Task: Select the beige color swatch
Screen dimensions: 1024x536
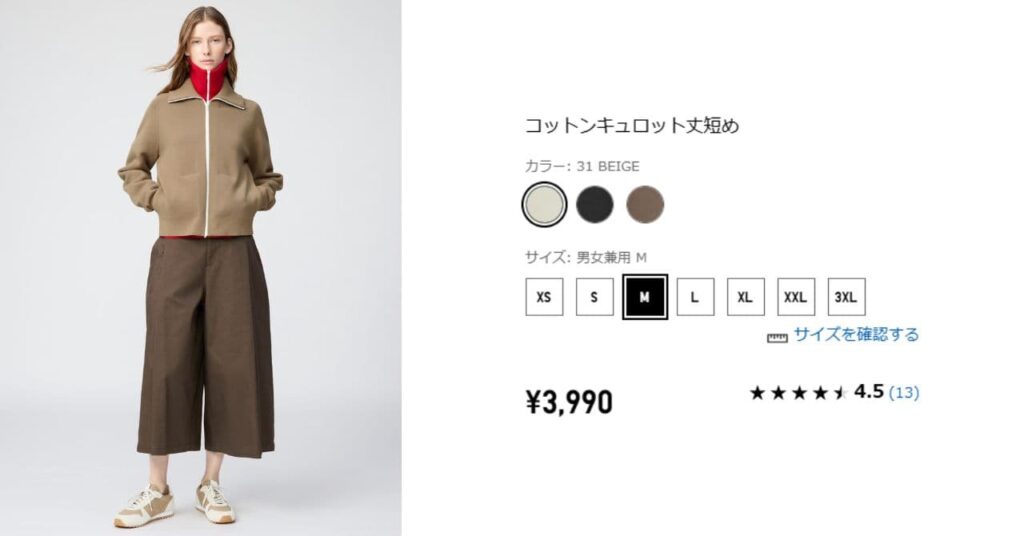Action: 544,204
